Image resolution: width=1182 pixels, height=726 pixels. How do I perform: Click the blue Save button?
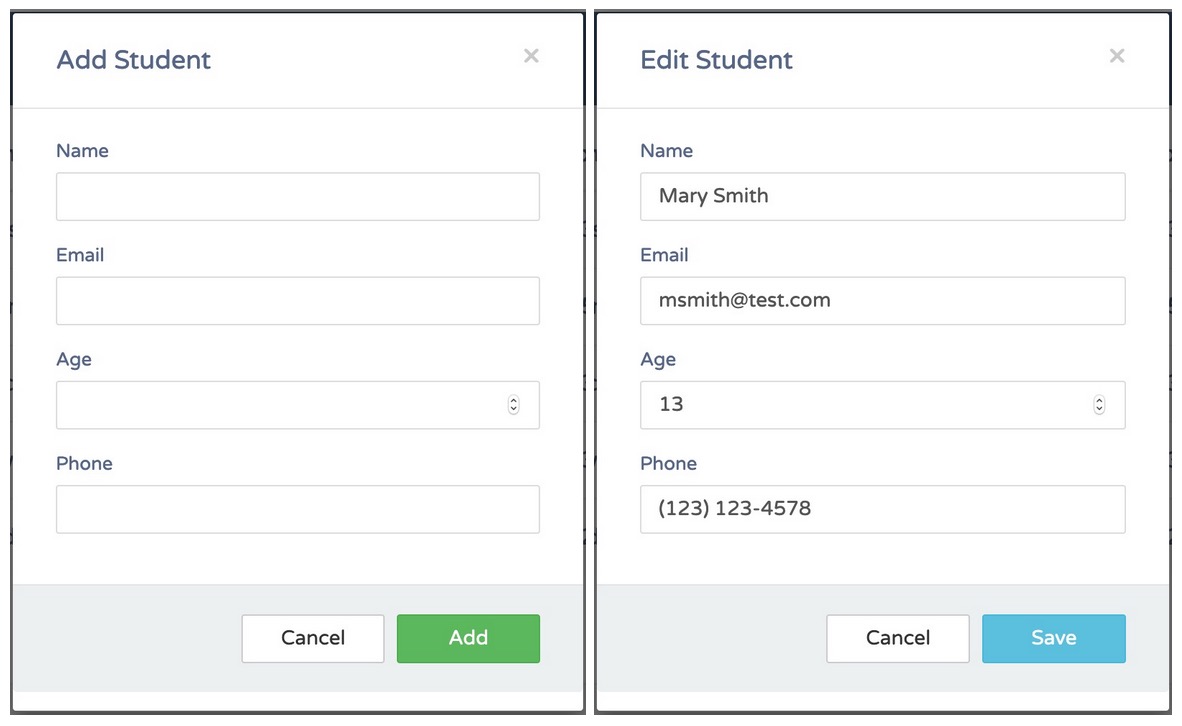point(1053,638)
